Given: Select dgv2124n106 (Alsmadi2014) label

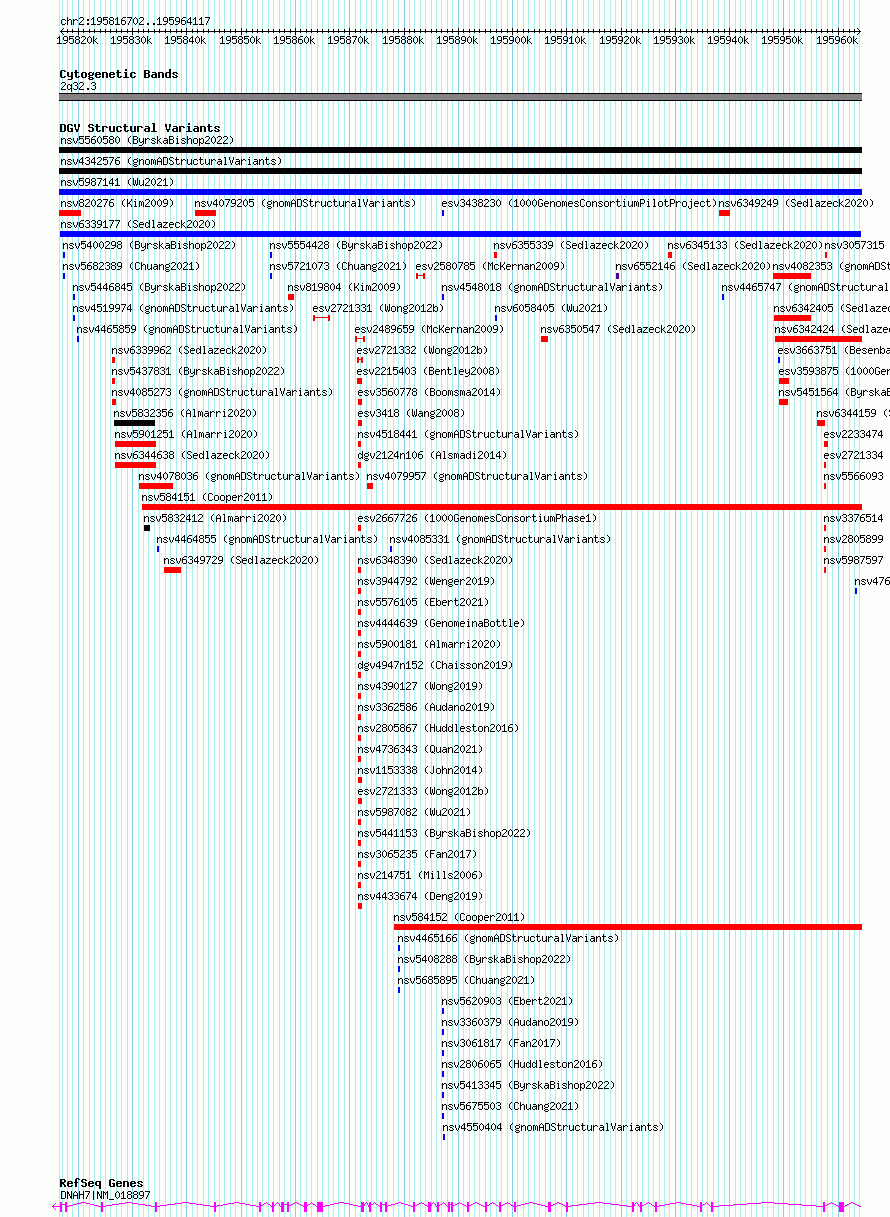Looking at the screenshot, I should click(432, 455).
